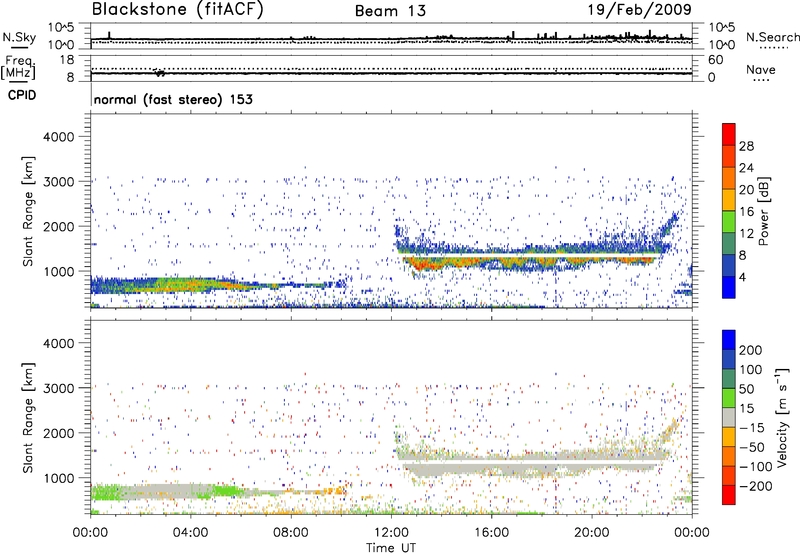
Task: Click 'Slant Range [km]' label of velocity panel
Action: 28,417
